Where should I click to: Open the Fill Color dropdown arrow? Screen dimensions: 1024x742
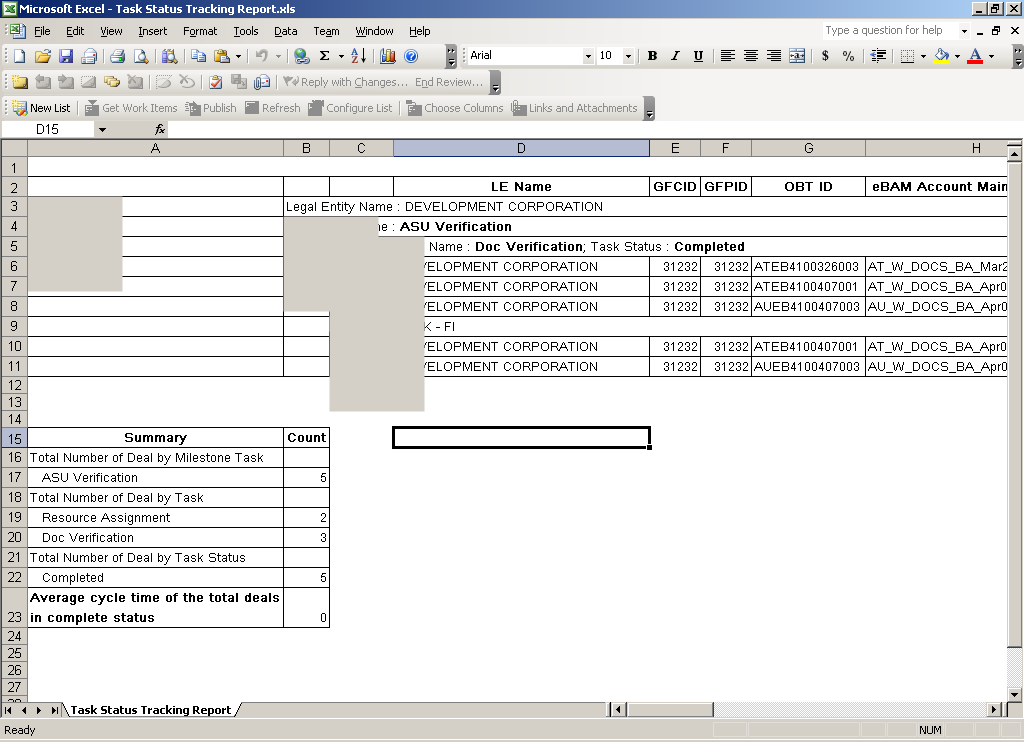pos(957,56)
